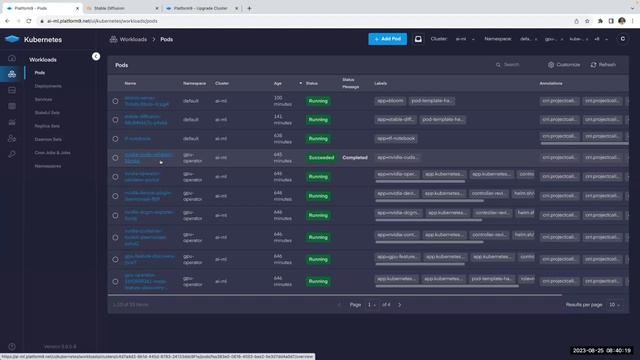Select radio for nvidia-container-toolkit pod row
Screen dimensions: 640x360
pos(116,237)
